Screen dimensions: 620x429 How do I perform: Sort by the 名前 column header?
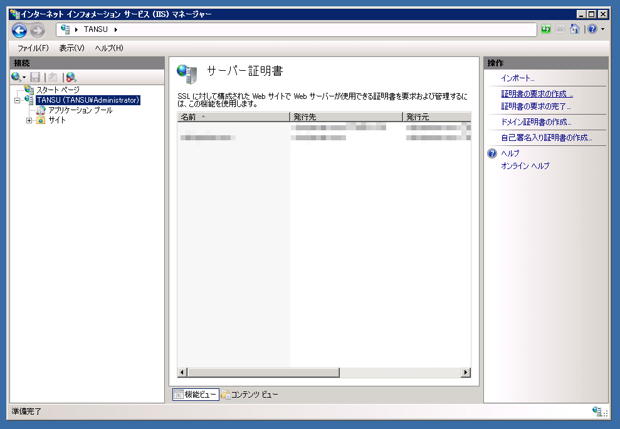[x=233, y=117]
